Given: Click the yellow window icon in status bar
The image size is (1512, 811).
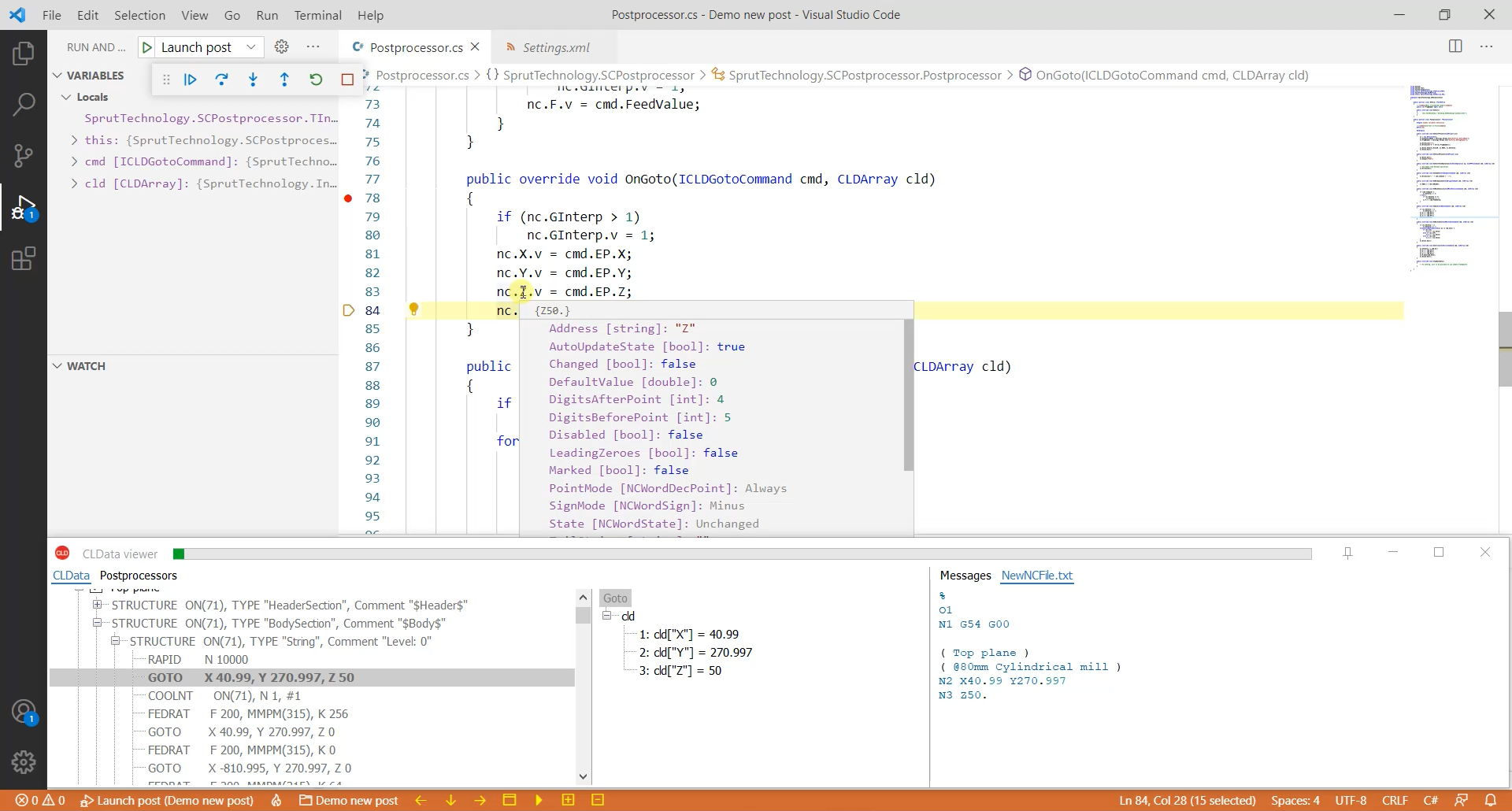Looking at the screenshot, I should tap(510, 800).
